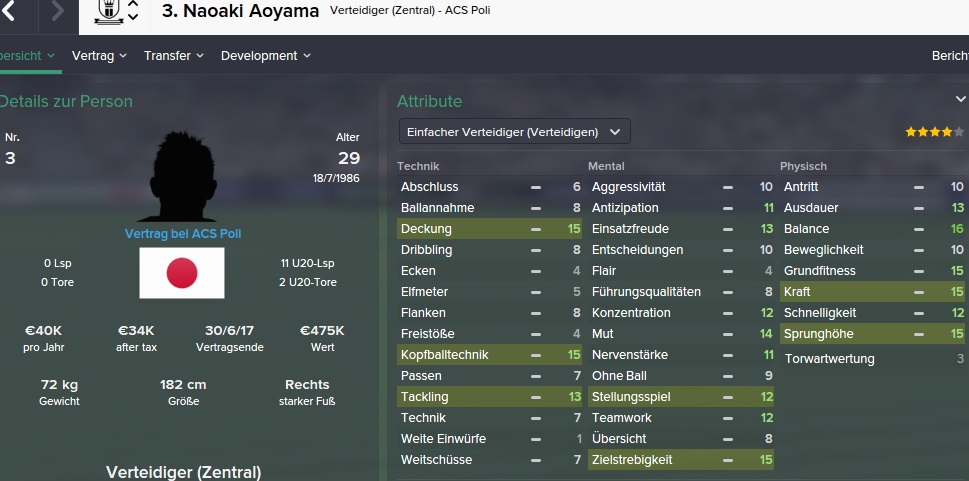Image resolution: width=969 pixels, height=481 pixels.
Task: Click the back navigation arrow
Action: click(x=10, y=12)
